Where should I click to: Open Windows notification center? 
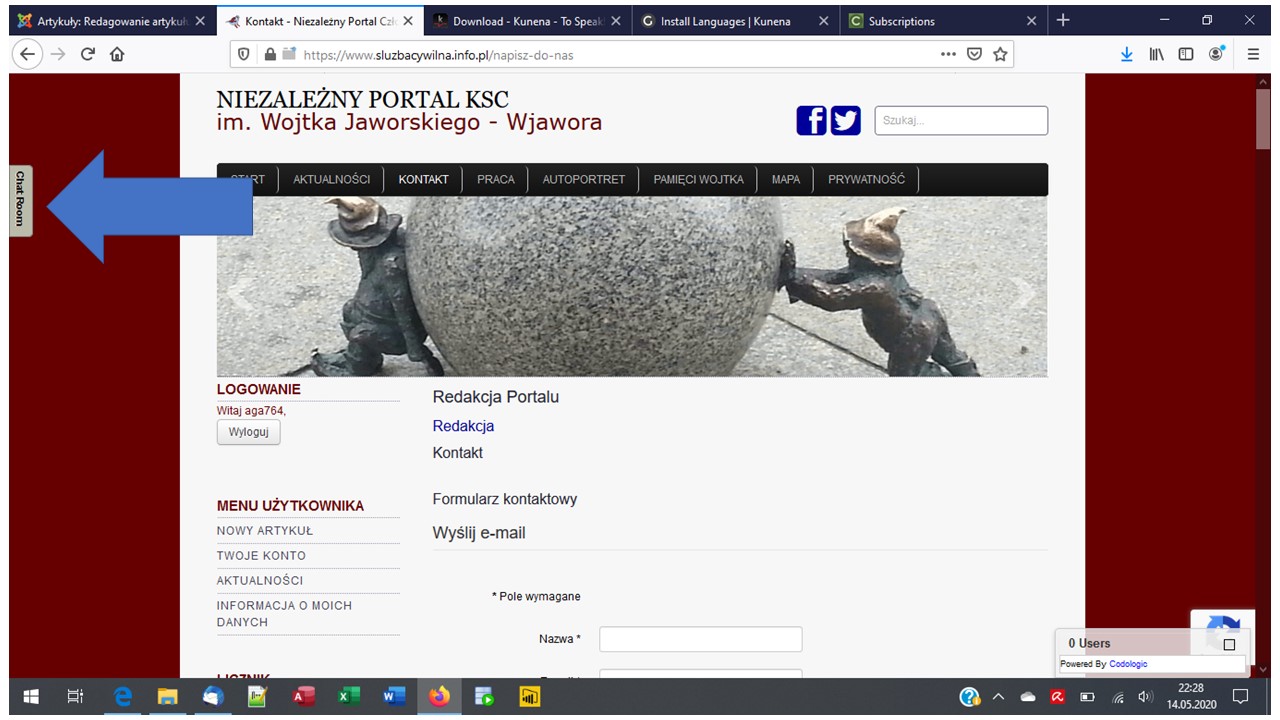coord(1240,697)
